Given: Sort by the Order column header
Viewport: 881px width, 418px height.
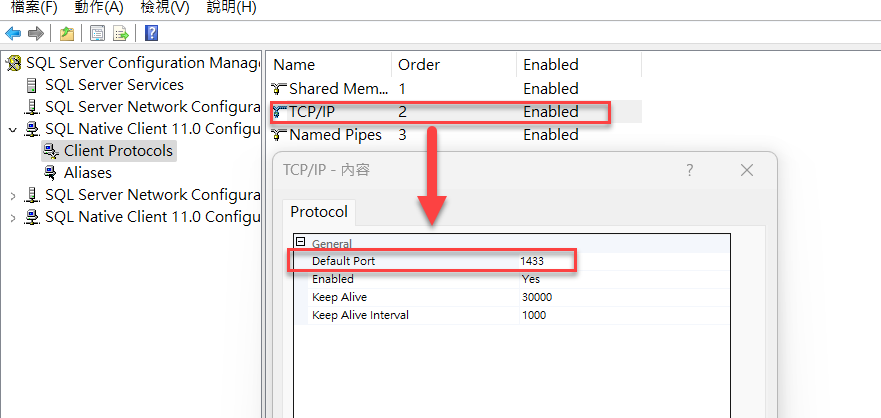Looking at the screenshot, I should (x=454, y=65).
